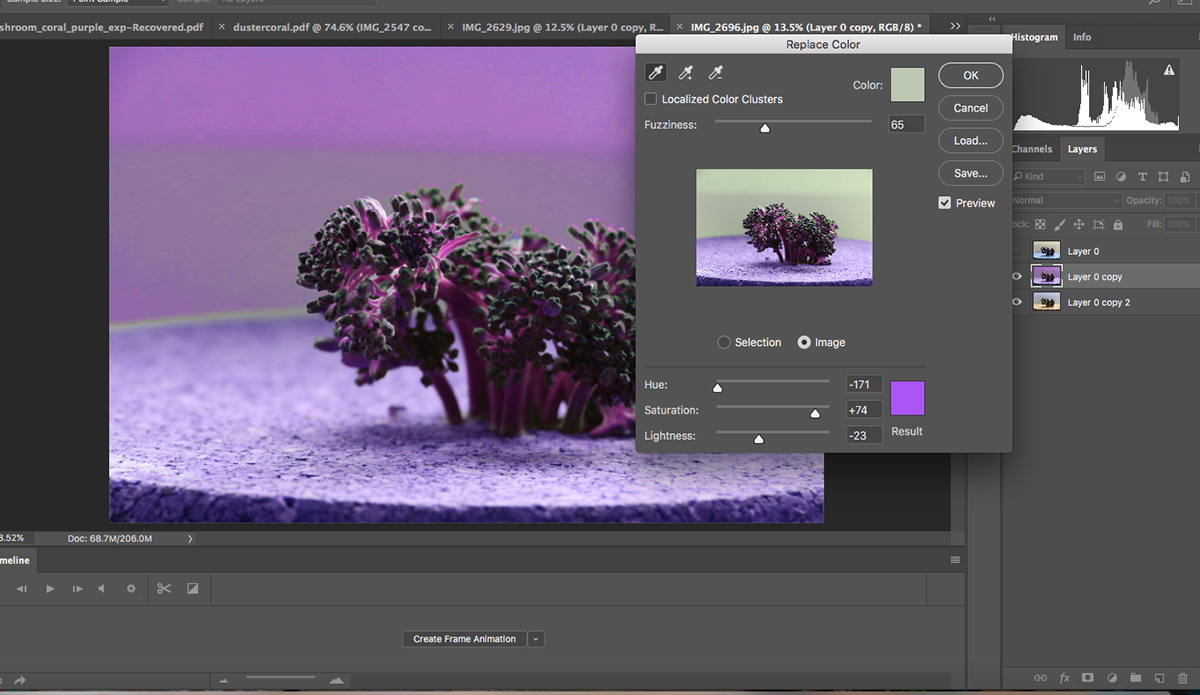Mute audio playback in Timeline
Screen dimensions: 1200x695
point(101,589)
